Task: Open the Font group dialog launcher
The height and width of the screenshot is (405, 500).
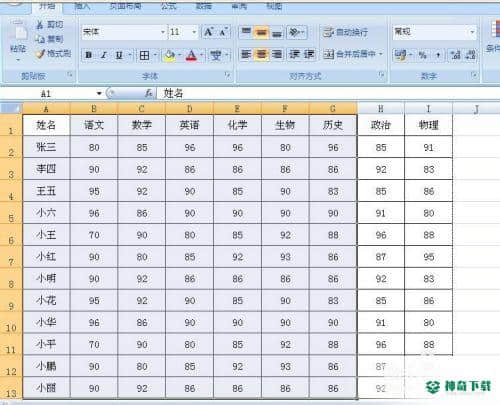Action: [227, 75]
